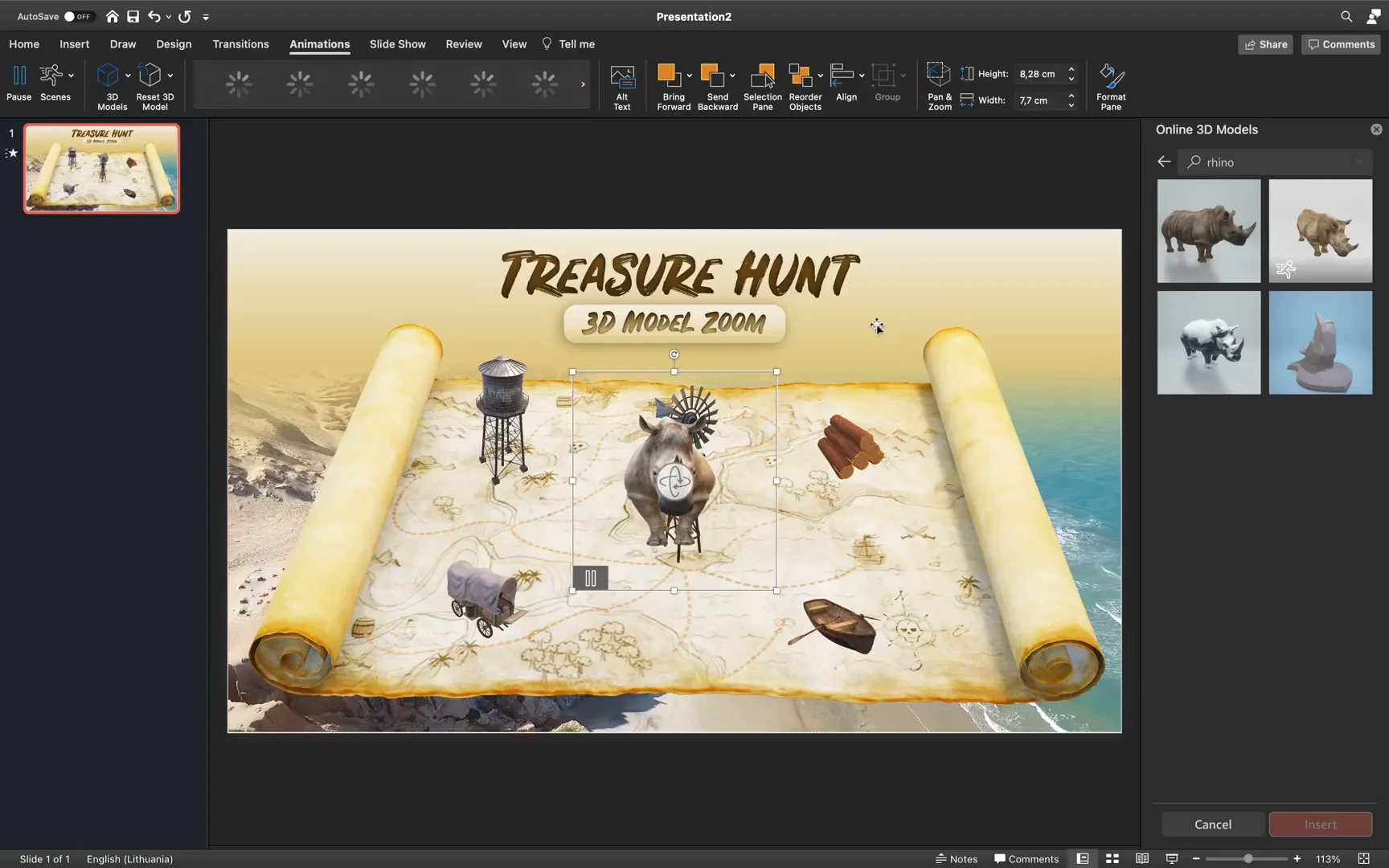Open Undo history dropdown
The width and height of the screenshot is (1389, 868).
point(169,17)
